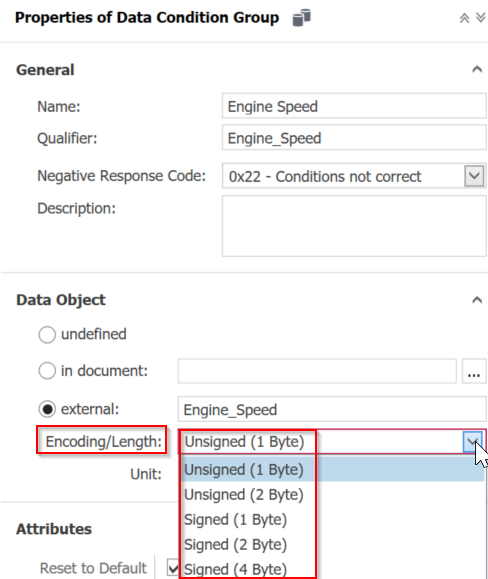Viewport: 488px width, 579px height.
Task: Edit the Qualifier field Engine_Speed
Action: click(354, 138)
